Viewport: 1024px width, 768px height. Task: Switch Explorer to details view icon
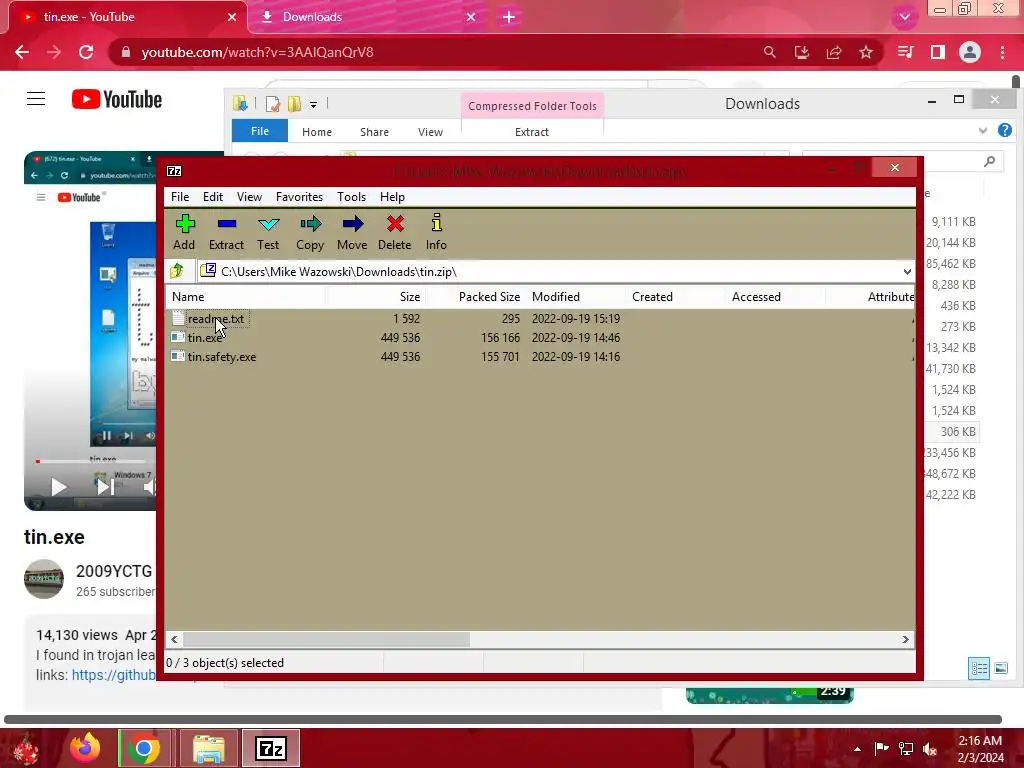(978, 668)
